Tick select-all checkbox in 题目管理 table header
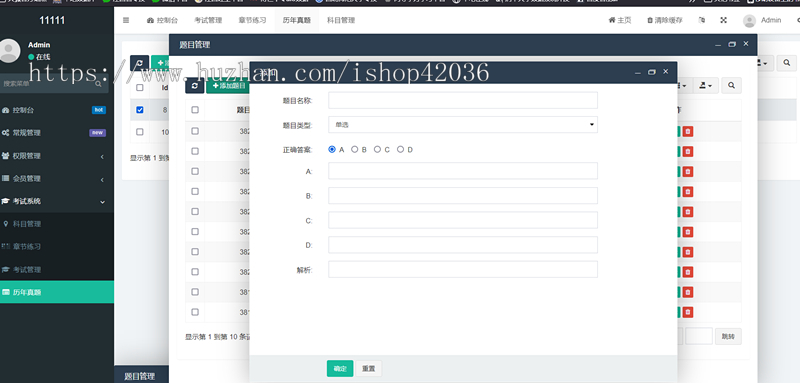Viewport: 800px width, 383px height. coord(195,110)
